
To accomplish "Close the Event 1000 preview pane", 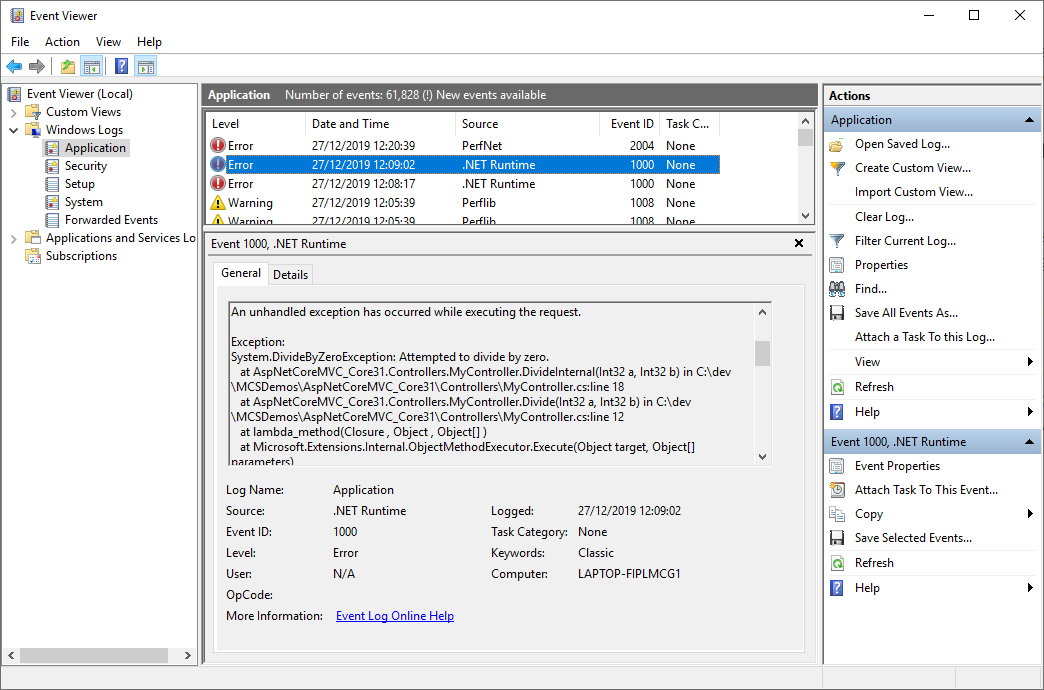I will 799,244.
